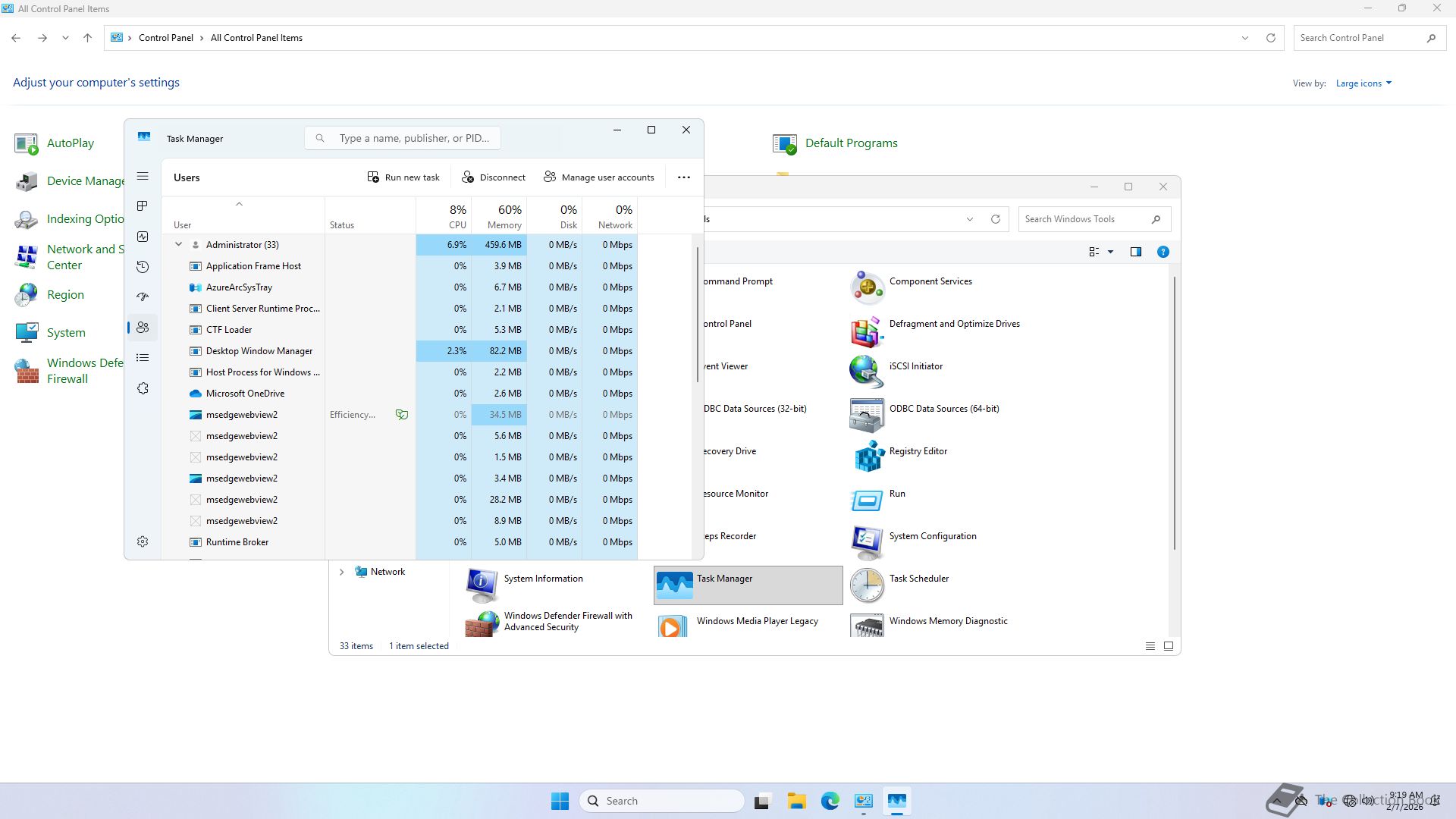This screenshot has width=1456, height=819.
Task: Click Run new task button
Action: [403, 177]
